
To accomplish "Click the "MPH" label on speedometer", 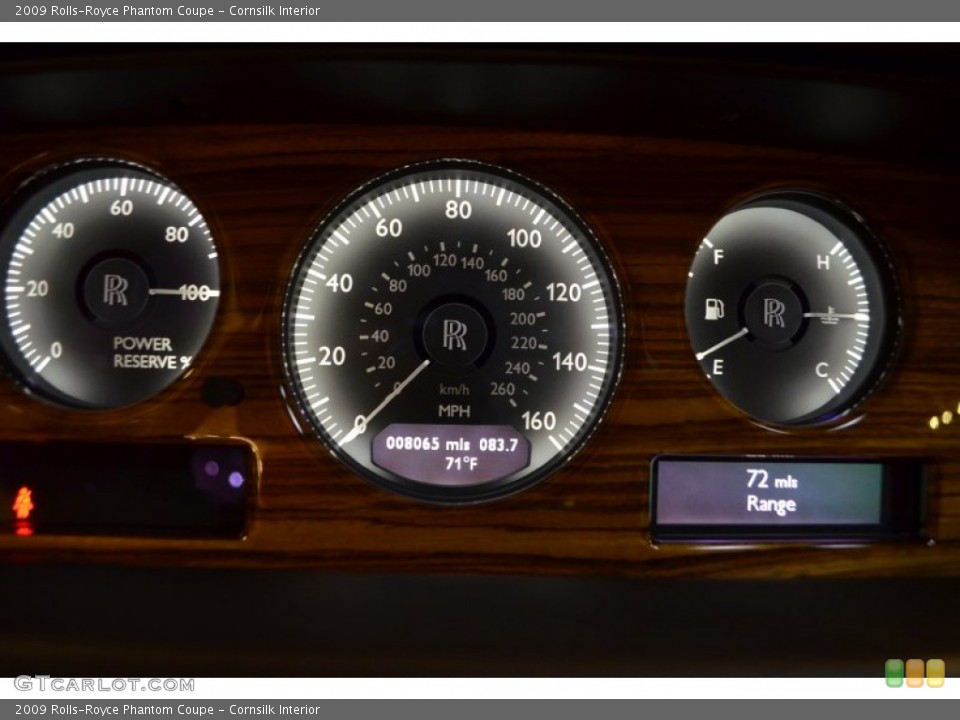I will pos(454,411).
